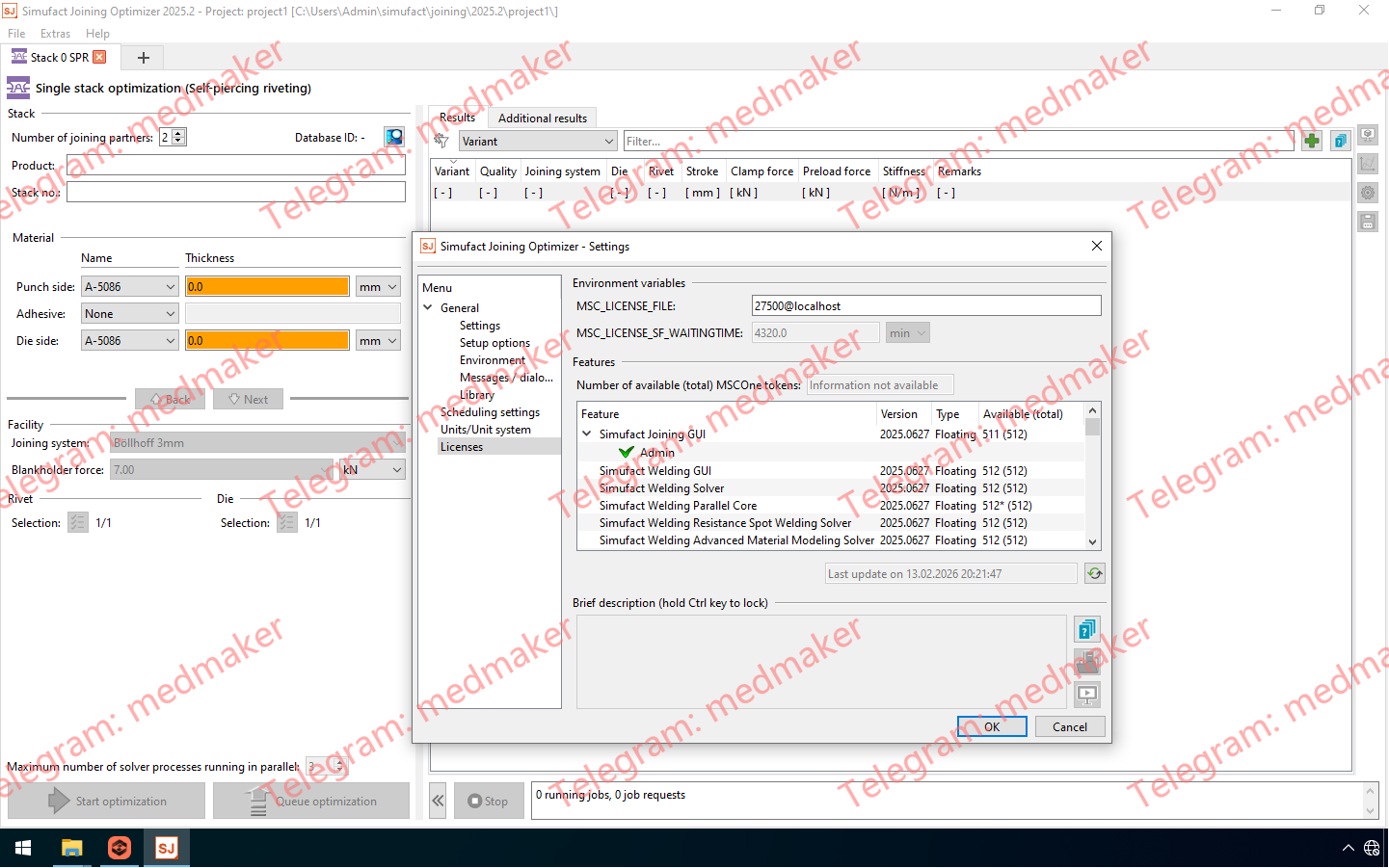Image resolution: width=1389 pixels, height=868 pixels.
Task: Select the 3D model view icon on right toolbar
Action: (x=1368, y=135)
